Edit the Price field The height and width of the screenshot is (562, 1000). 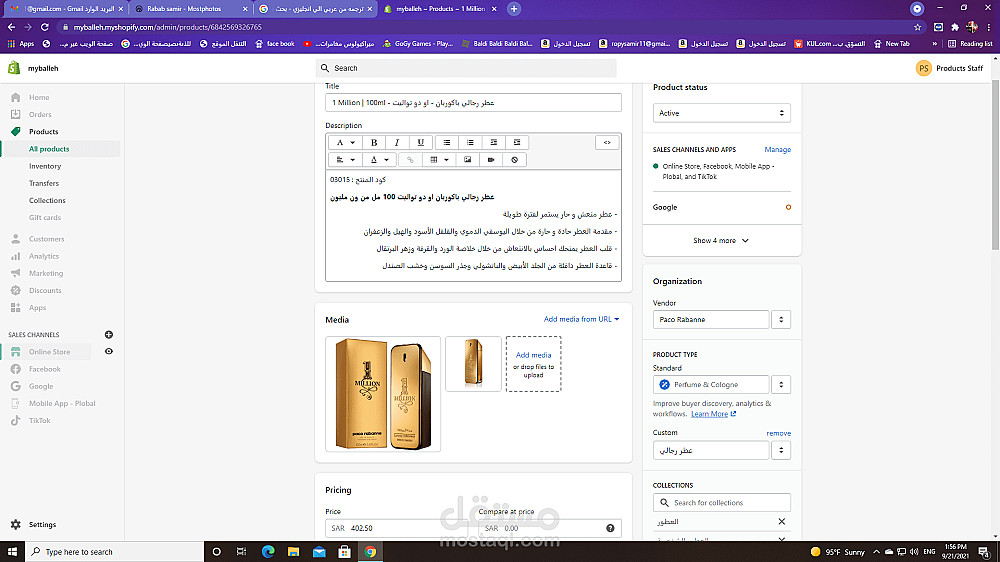coord(399,528)
